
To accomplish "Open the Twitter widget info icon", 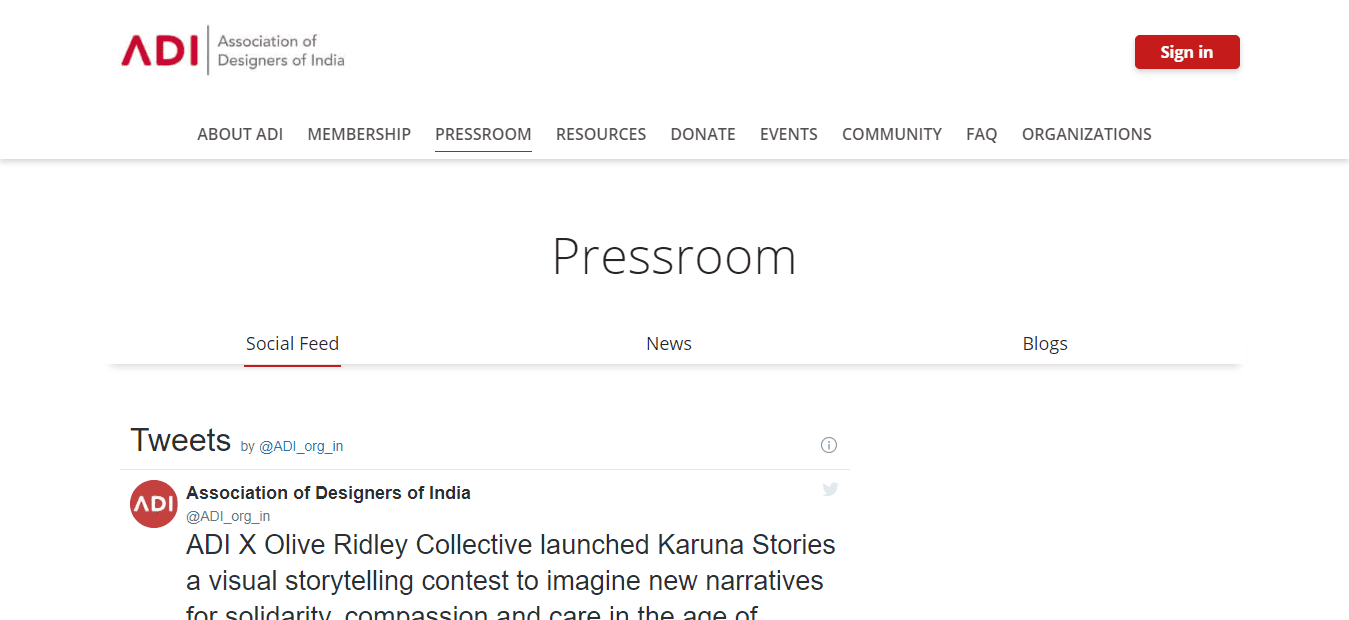I will (x=829, y=445).
